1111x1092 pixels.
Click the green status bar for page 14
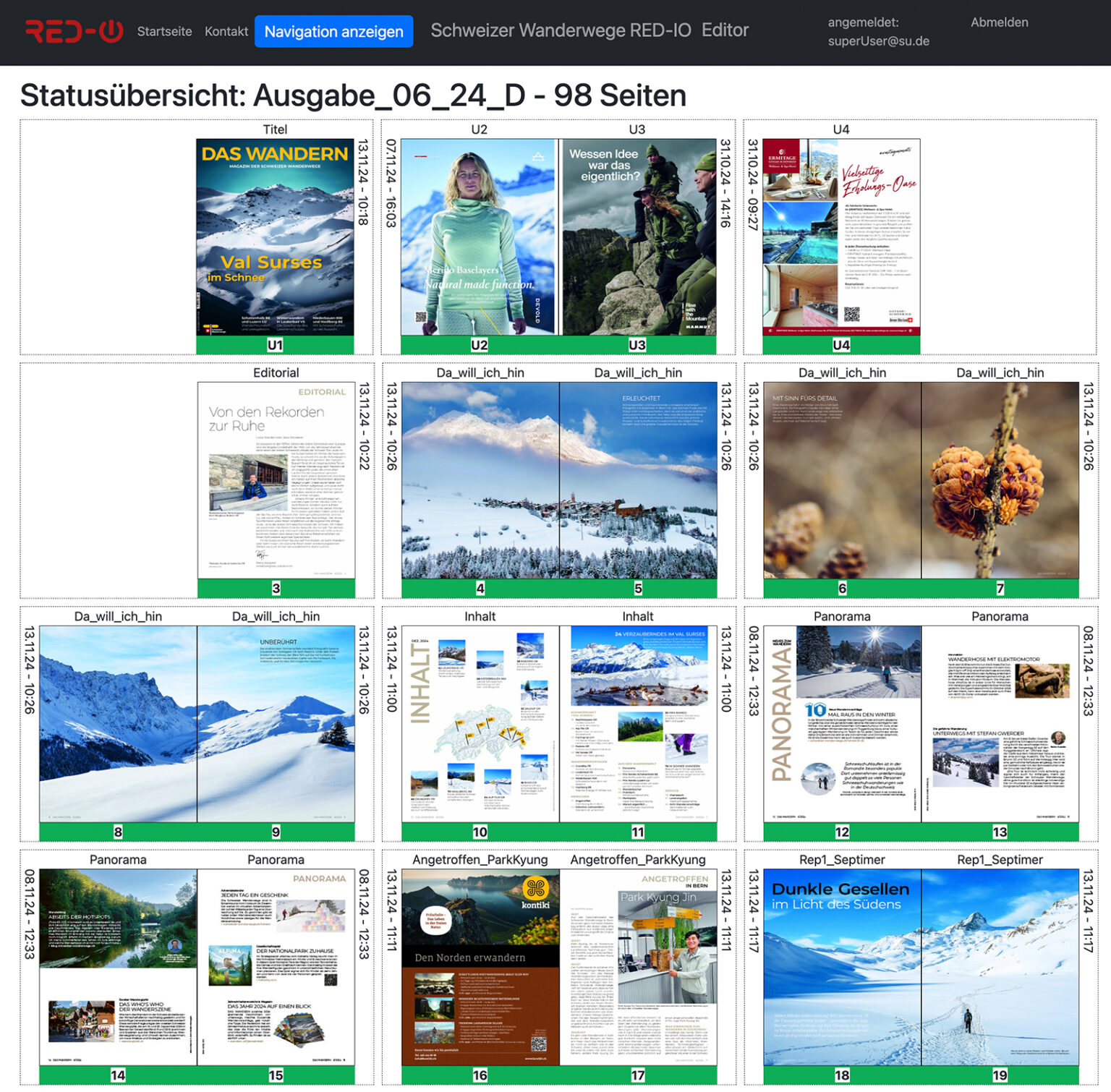(x=118, y=1075)
